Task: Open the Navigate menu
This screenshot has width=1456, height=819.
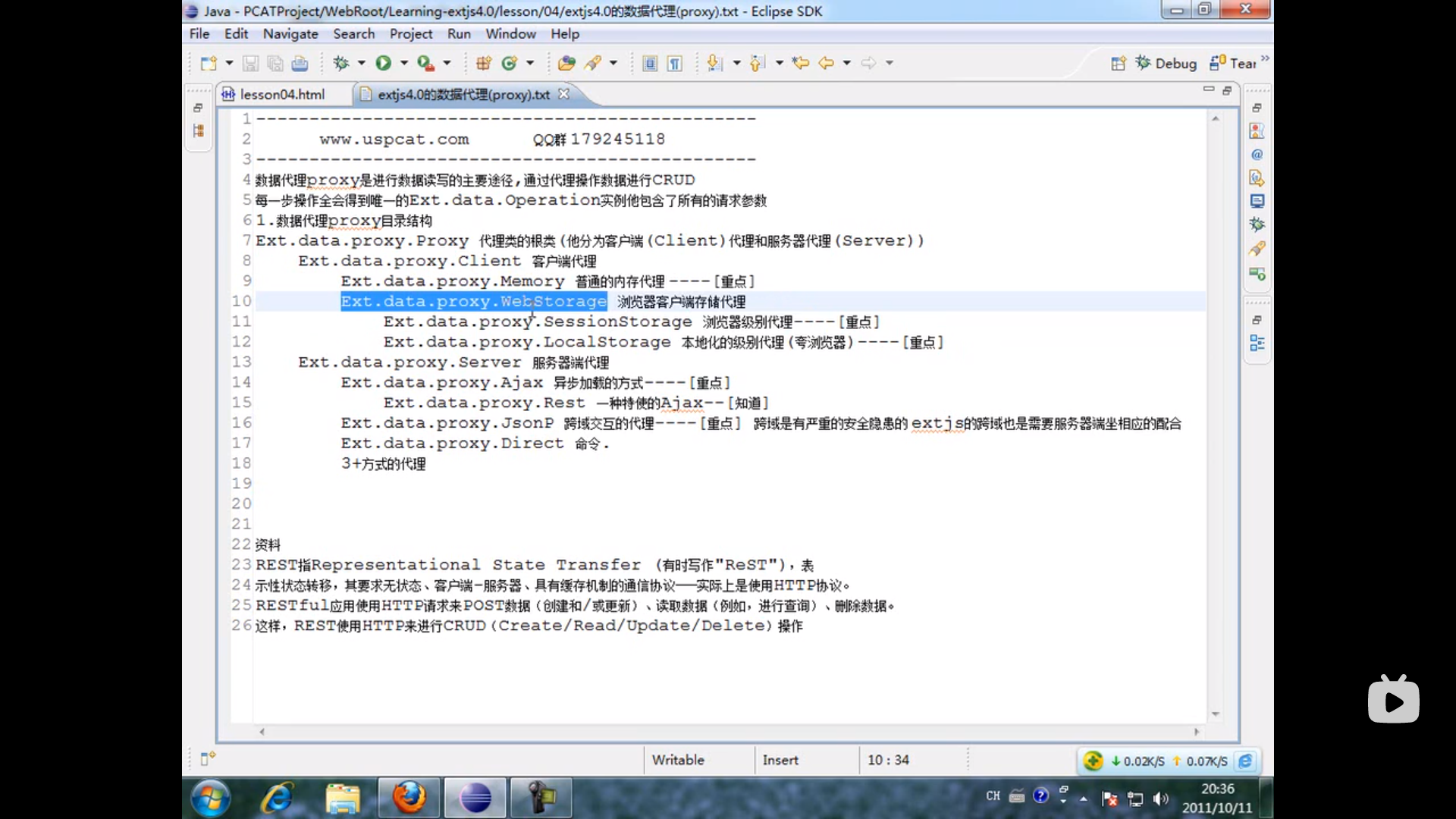Action: coord(290,34)
